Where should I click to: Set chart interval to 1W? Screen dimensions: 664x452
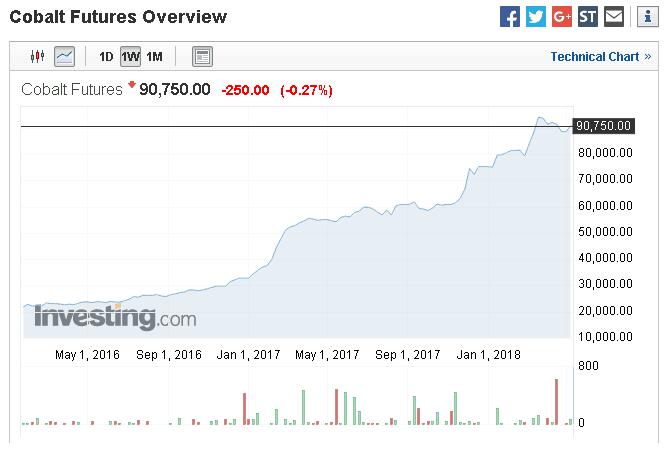click(130, 57)
